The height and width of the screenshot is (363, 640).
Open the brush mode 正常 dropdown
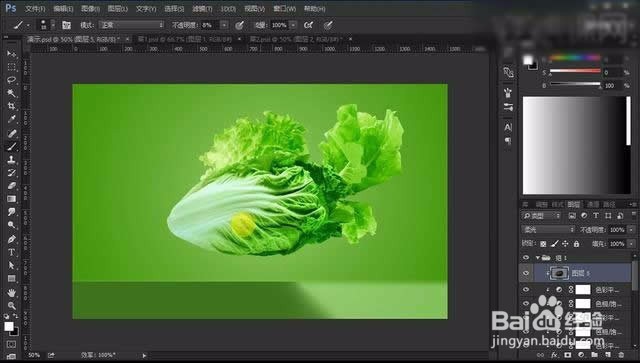coord(131,25)
